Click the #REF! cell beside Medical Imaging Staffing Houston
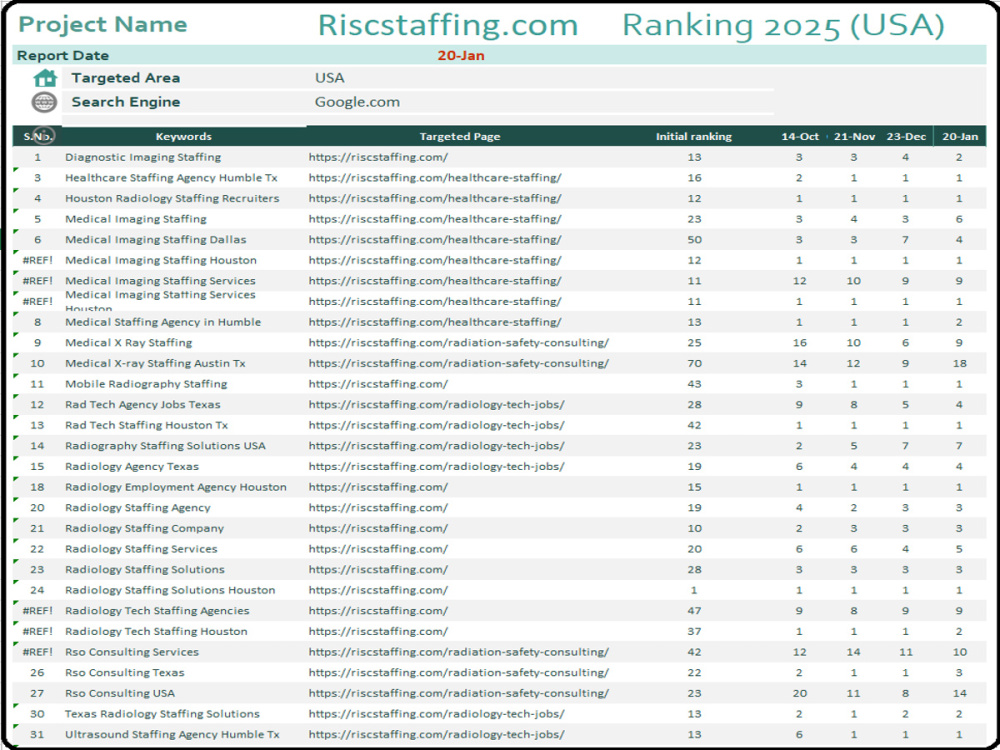Viewport: 1000px width, 750px height. pyautogui.click(x=38, y=260)
